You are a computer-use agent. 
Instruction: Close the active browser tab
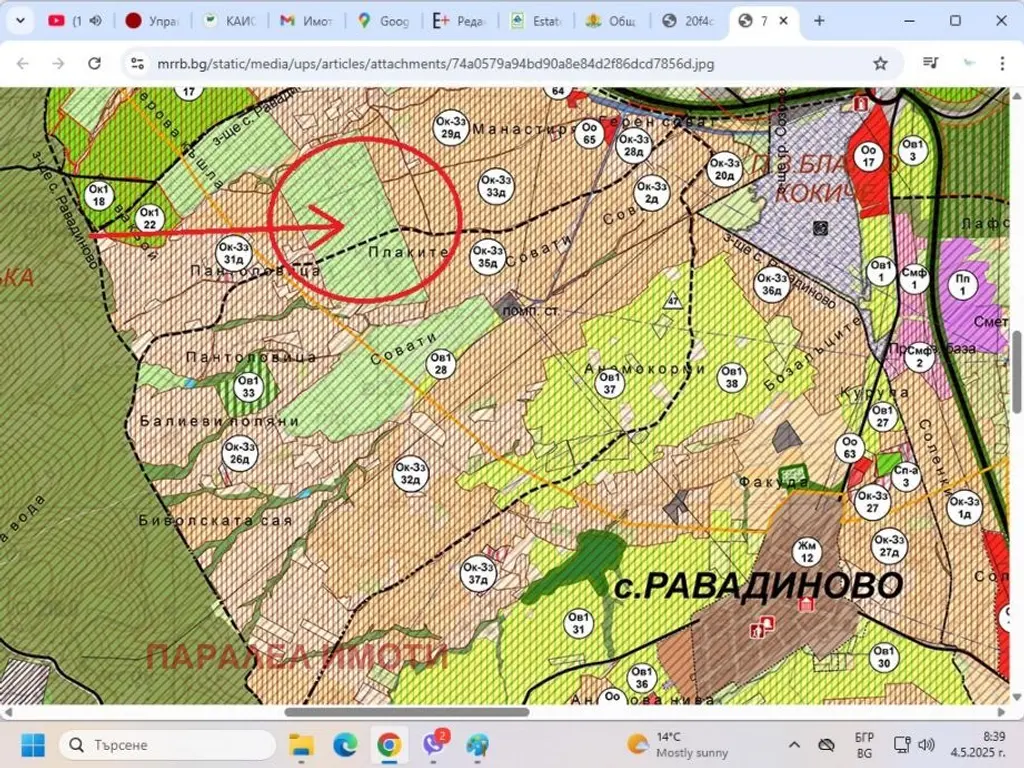coord(785,20)
